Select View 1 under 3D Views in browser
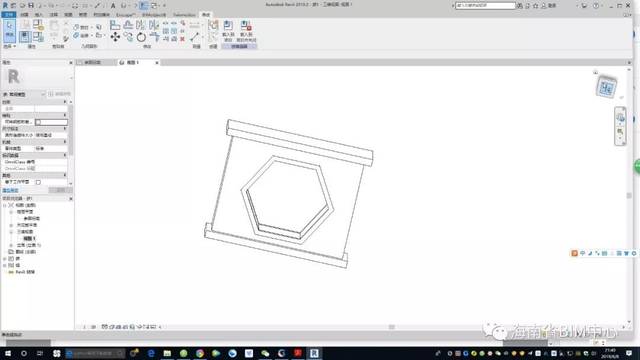This screenshot has height=360, width=640. click(x=29, y=238)
